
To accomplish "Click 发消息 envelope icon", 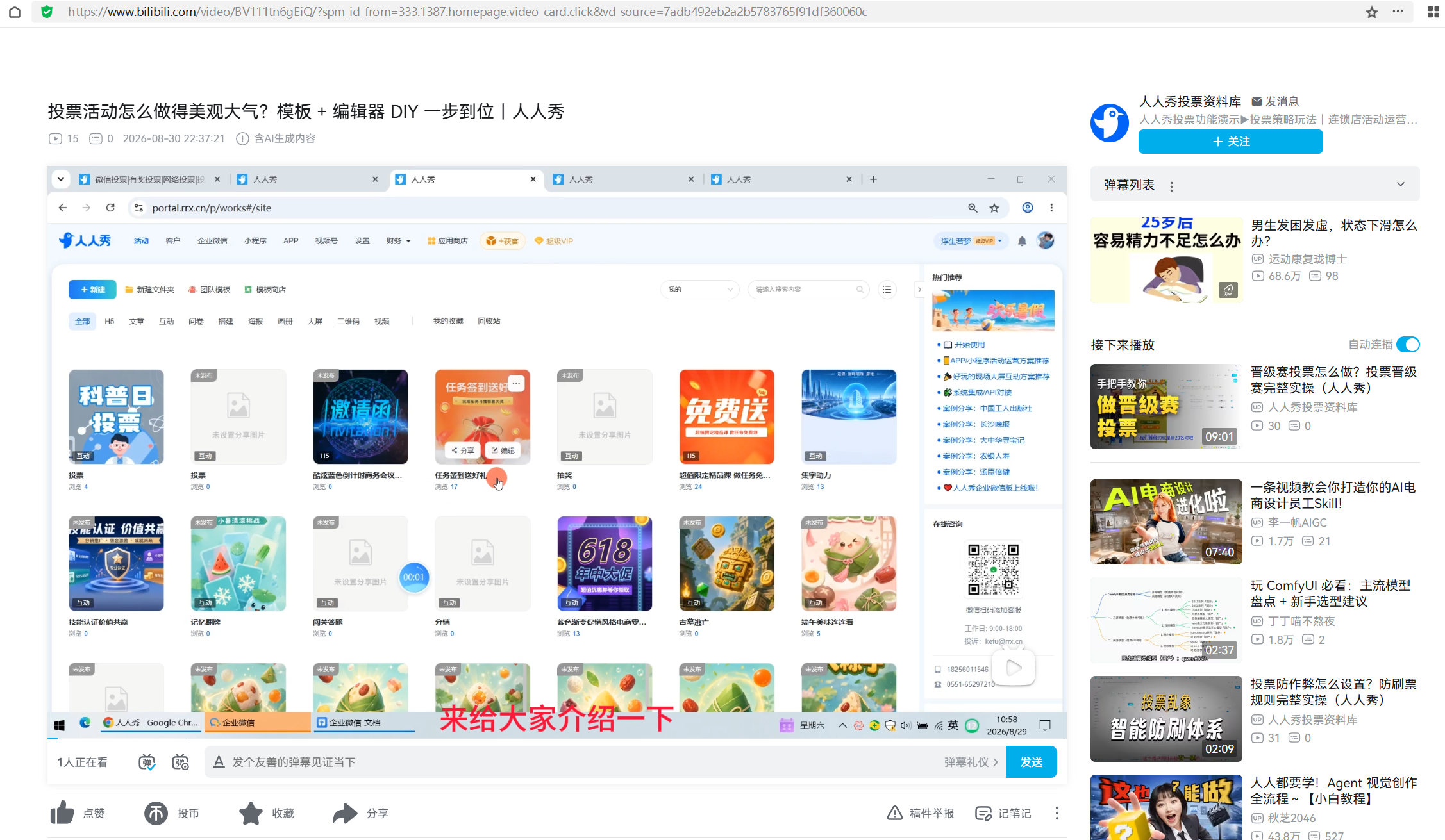I will (1257, 101).
